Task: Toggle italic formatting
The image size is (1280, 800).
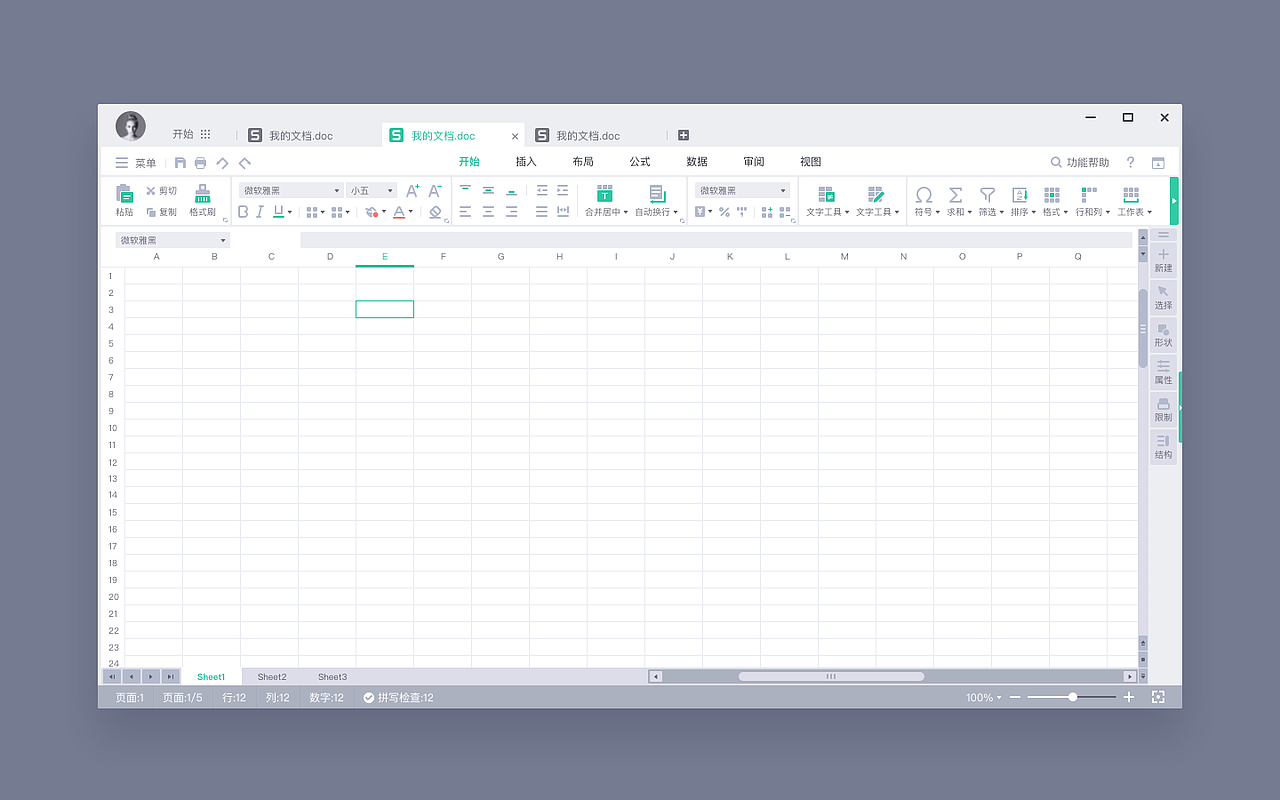Action: (x=260, y=212)
